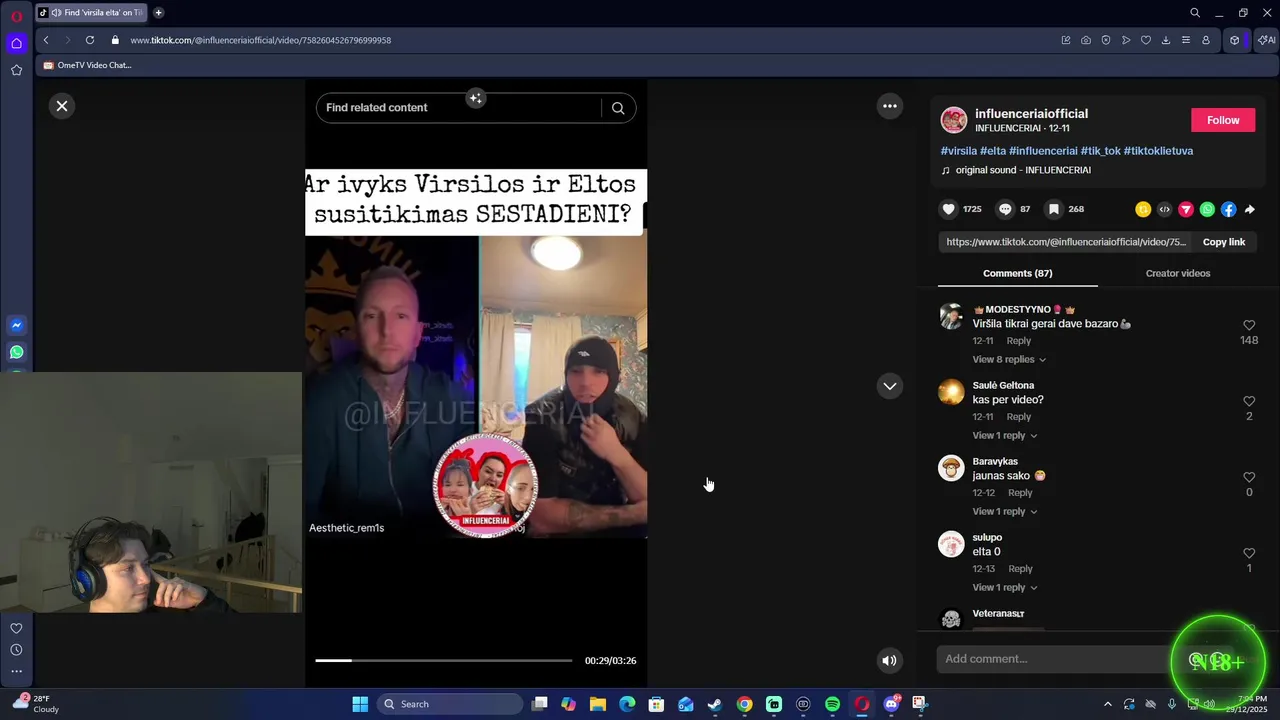Viewport: 1280px width, 720px height.
Task: Expand View 1 reply under Saulė Geltona
Action: (1005, 435)
